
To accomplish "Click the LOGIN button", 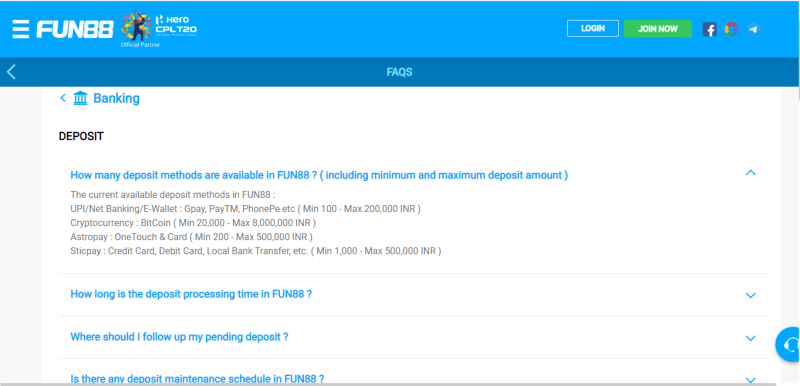I will [x=592, y=29].
